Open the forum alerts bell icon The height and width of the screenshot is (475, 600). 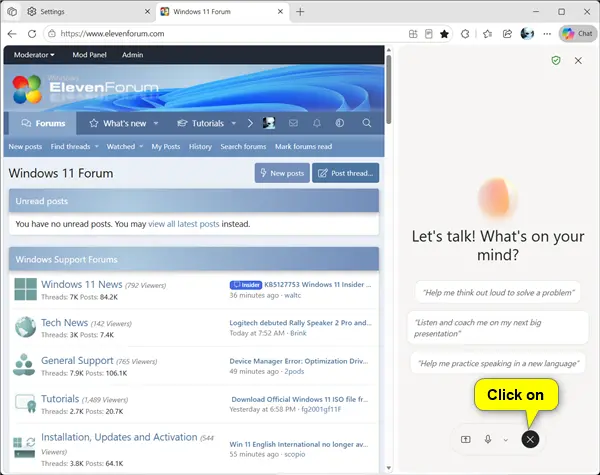[317, 123]
